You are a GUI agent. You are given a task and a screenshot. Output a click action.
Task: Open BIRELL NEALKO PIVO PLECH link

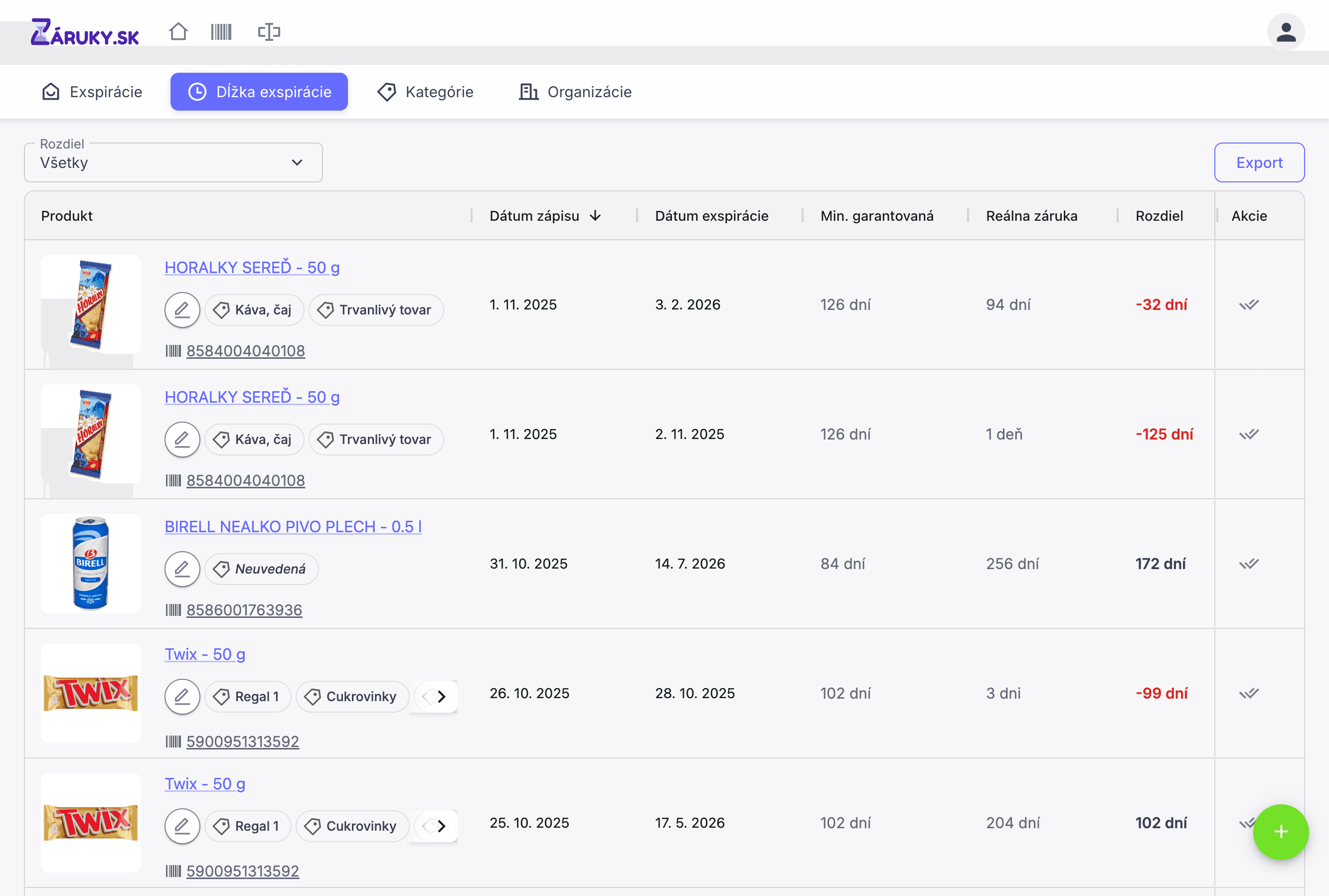(293, 527)
